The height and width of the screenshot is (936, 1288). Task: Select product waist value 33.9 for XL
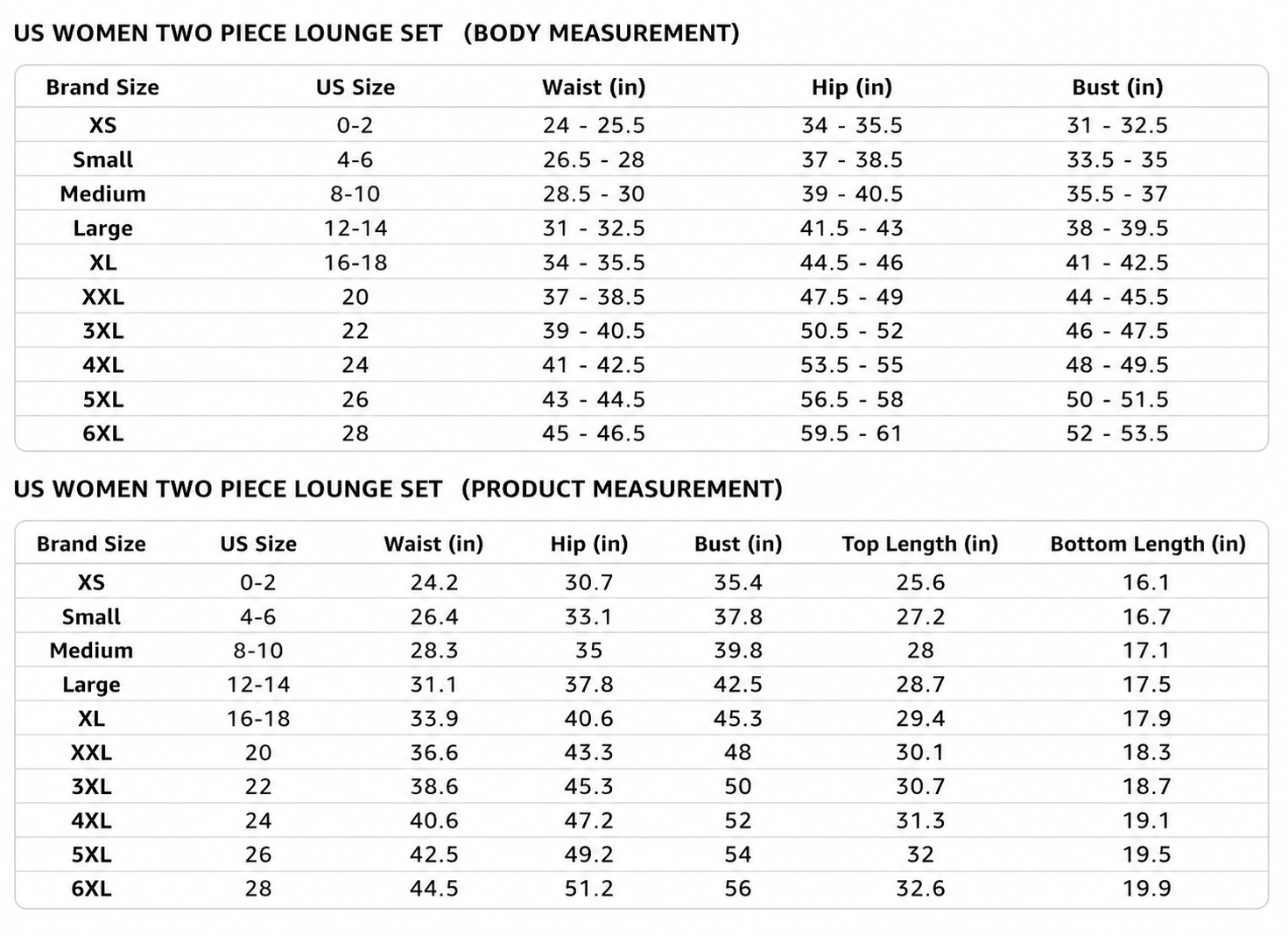click(x=434, y=719)
